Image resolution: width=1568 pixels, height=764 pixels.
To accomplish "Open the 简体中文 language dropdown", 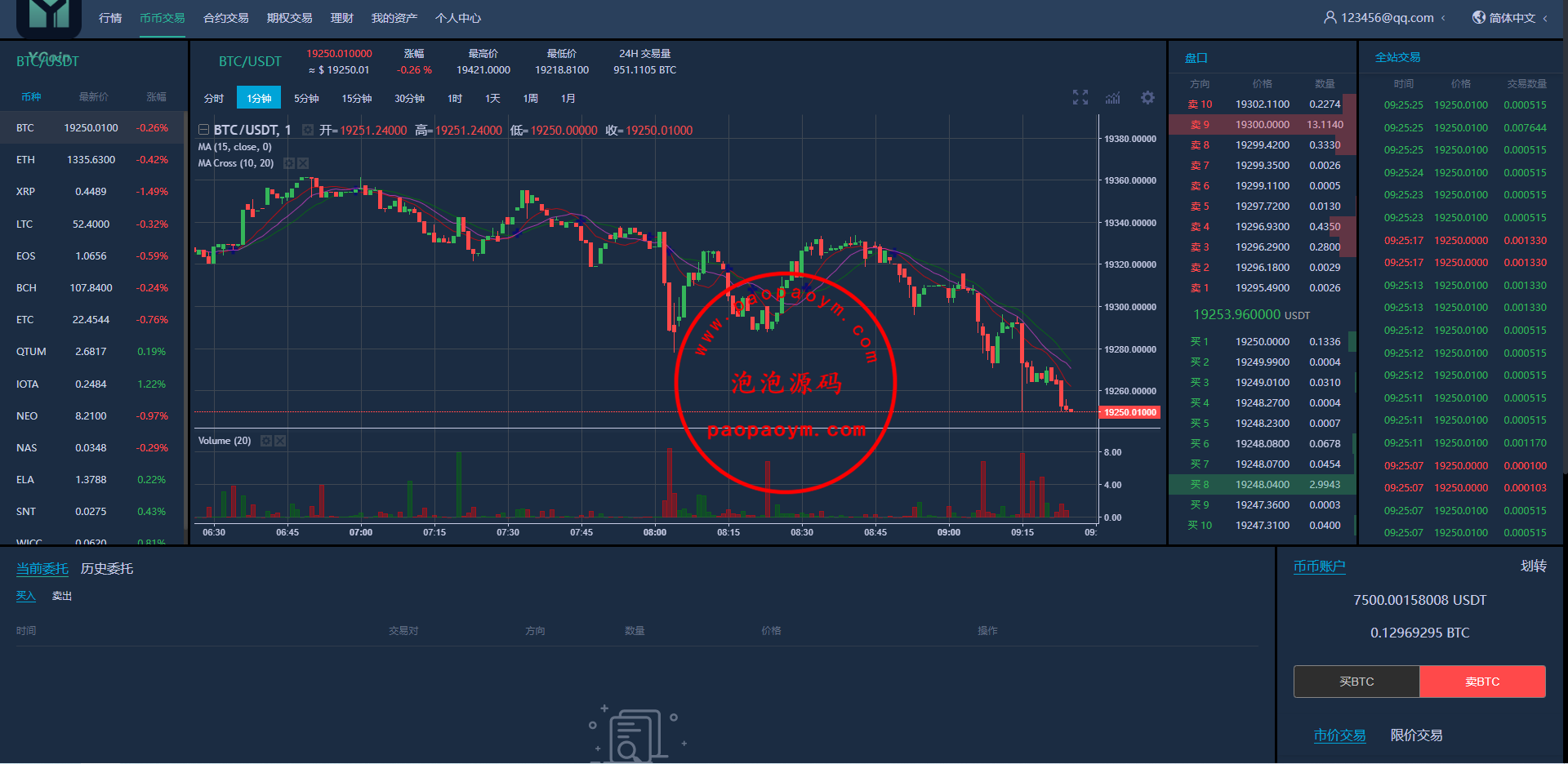I will [x=1545, y=18].
